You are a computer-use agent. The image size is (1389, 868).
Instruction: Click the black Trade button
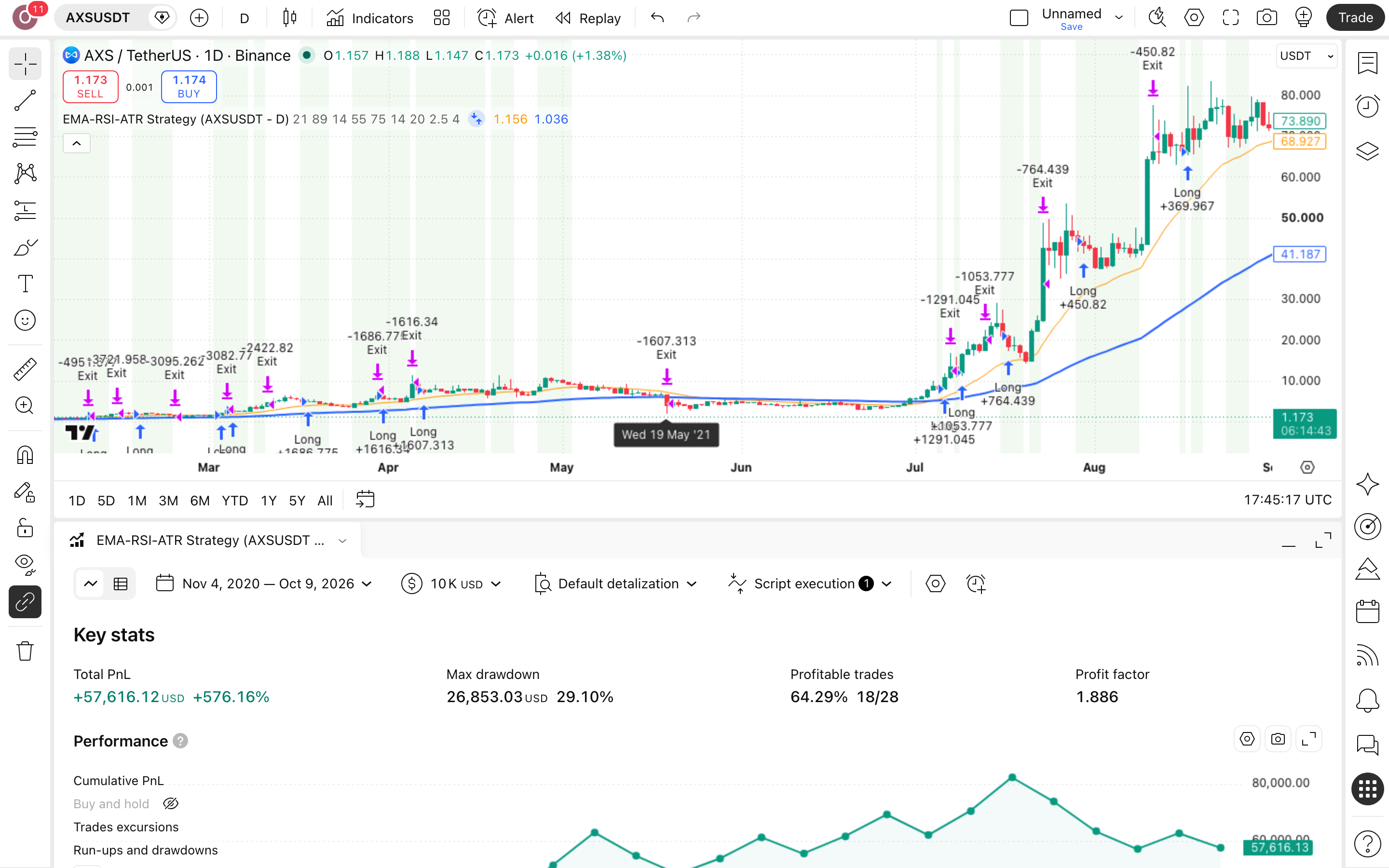pos(1355,18)
